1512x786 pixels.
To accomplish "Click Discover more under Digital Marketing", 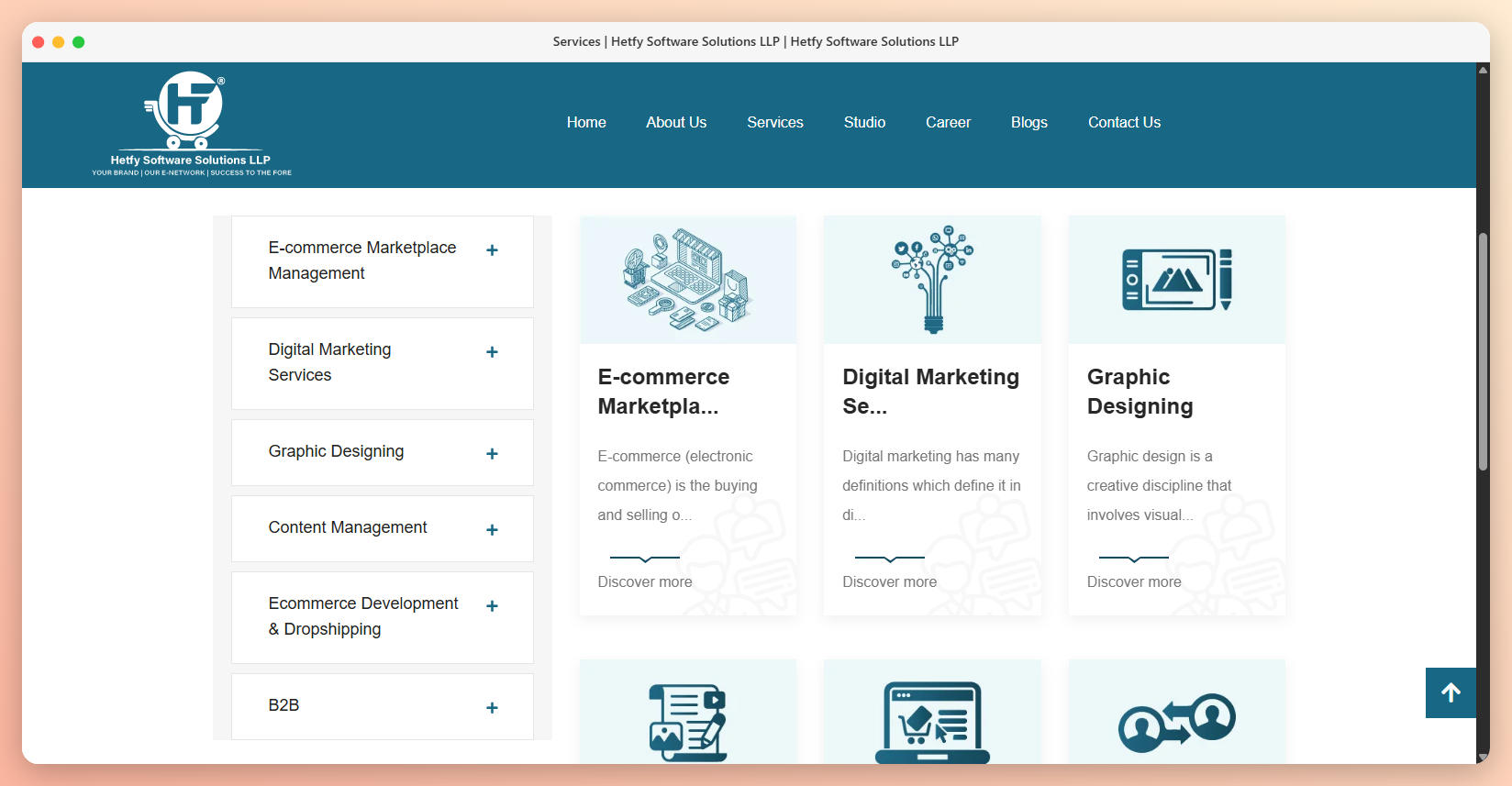I will pos(890,581).
